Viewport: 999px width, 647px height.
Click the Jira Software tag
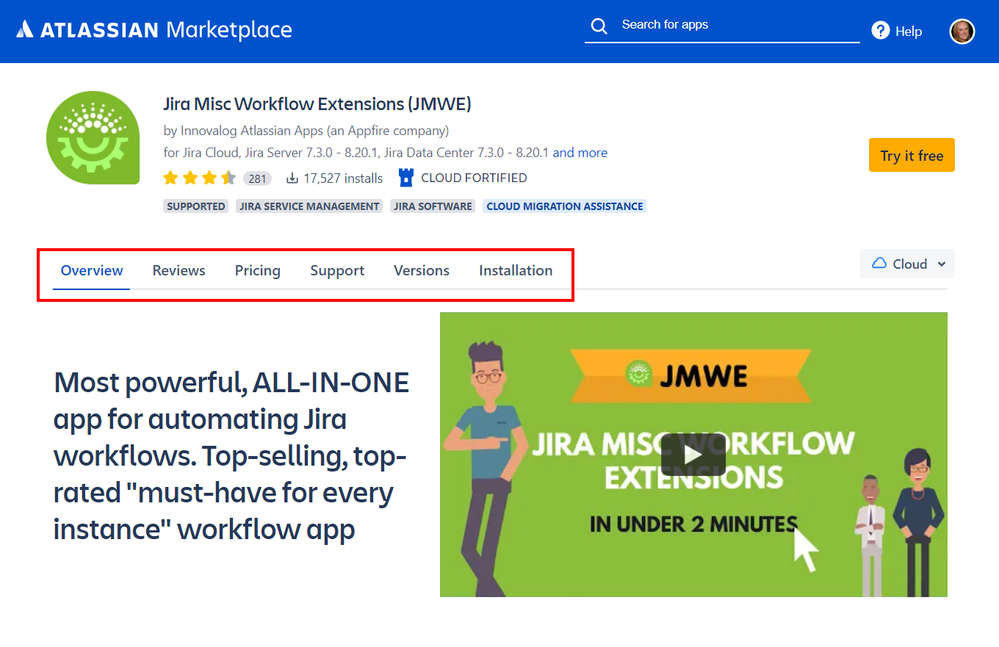(433, 206)
